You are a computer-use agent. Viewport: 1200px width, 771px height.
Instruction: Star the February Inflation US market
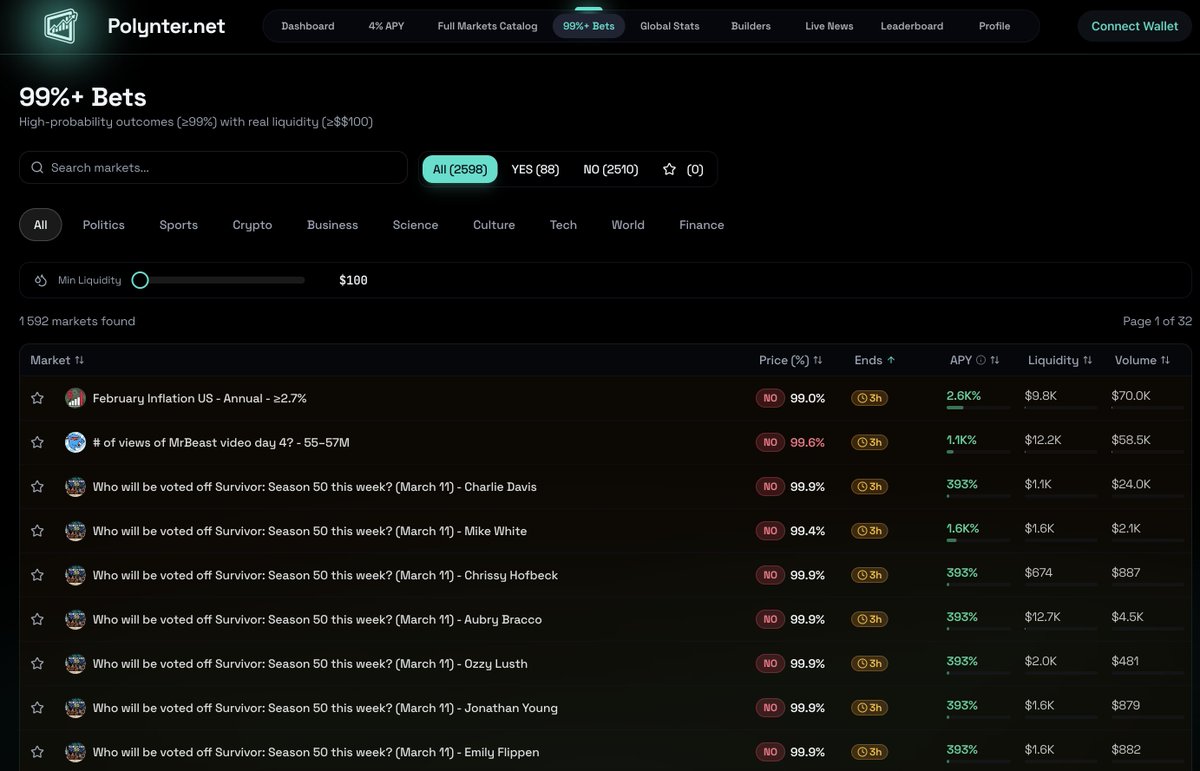(37, 398)
